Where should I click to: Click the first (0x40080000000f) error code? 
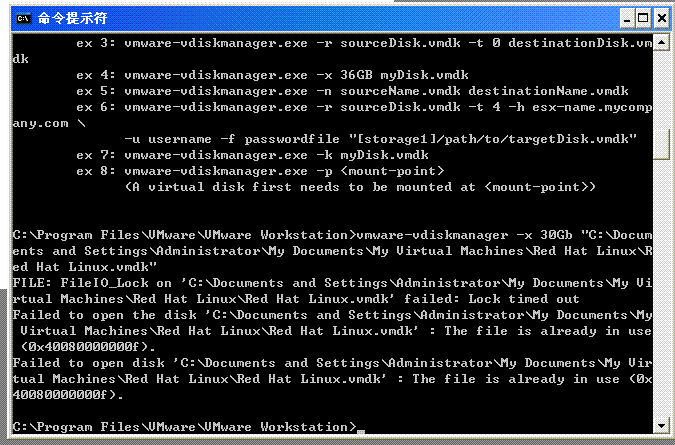88,347
